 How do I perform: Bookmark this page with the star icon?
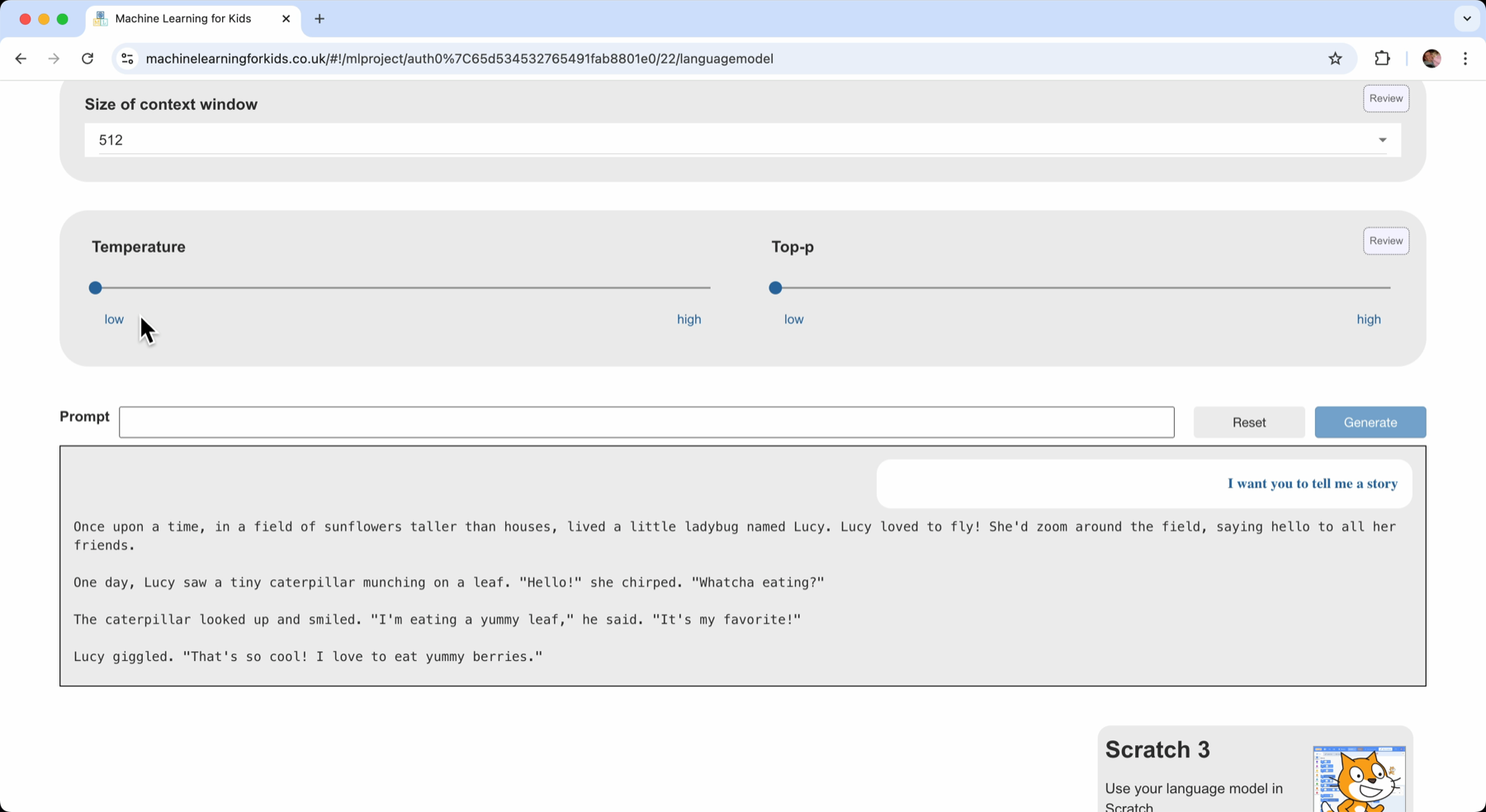pos(1335,59)
